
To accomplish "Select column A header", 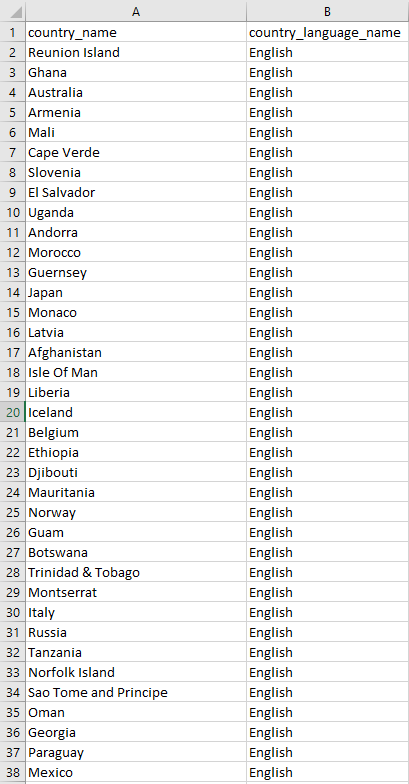I will pyautogui.click(x=136, y=11).
